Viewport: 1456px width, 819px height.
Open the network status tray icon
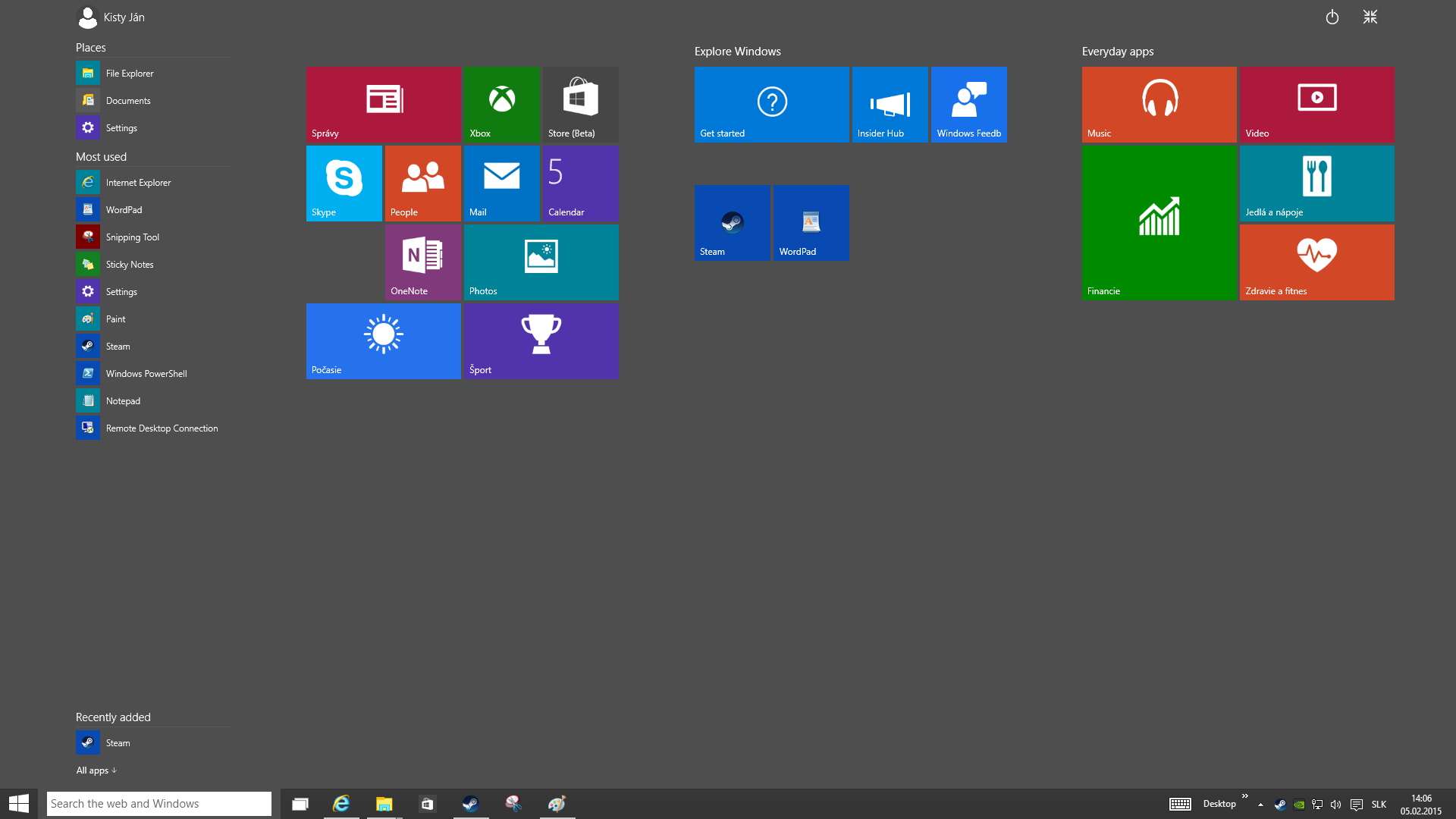(x=1317, y=805)
